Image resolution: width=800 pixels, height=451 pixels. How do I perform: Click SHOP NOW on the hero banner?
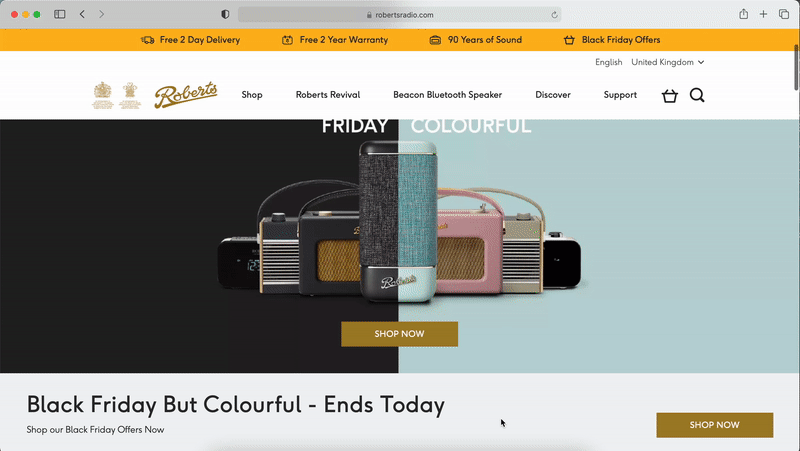pos(399,334)
